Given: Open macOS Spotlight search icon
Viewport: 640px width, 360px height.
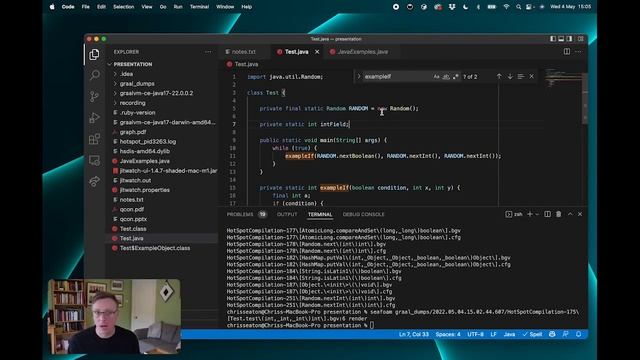Looking at the screenshot, I should coord(518,7).
